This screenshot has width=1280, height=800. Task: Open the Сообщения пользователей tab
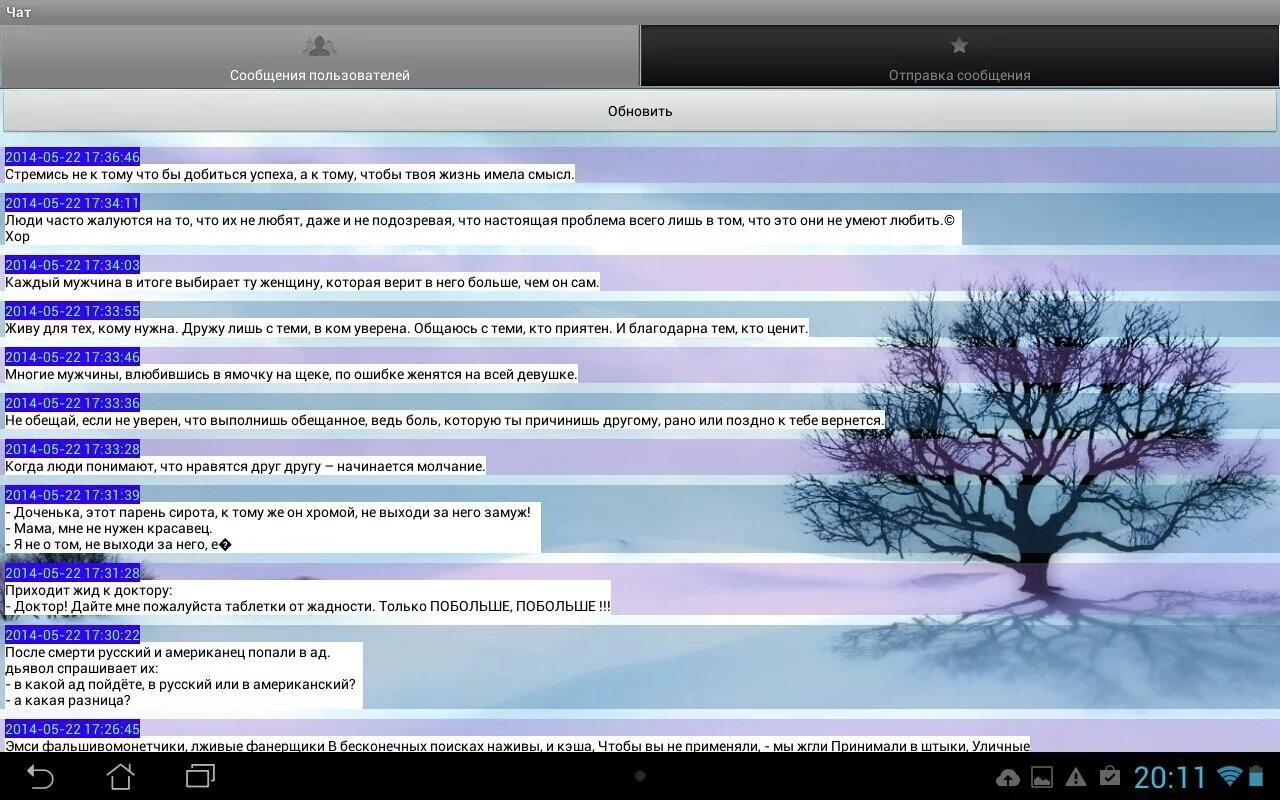pos(319,56)
